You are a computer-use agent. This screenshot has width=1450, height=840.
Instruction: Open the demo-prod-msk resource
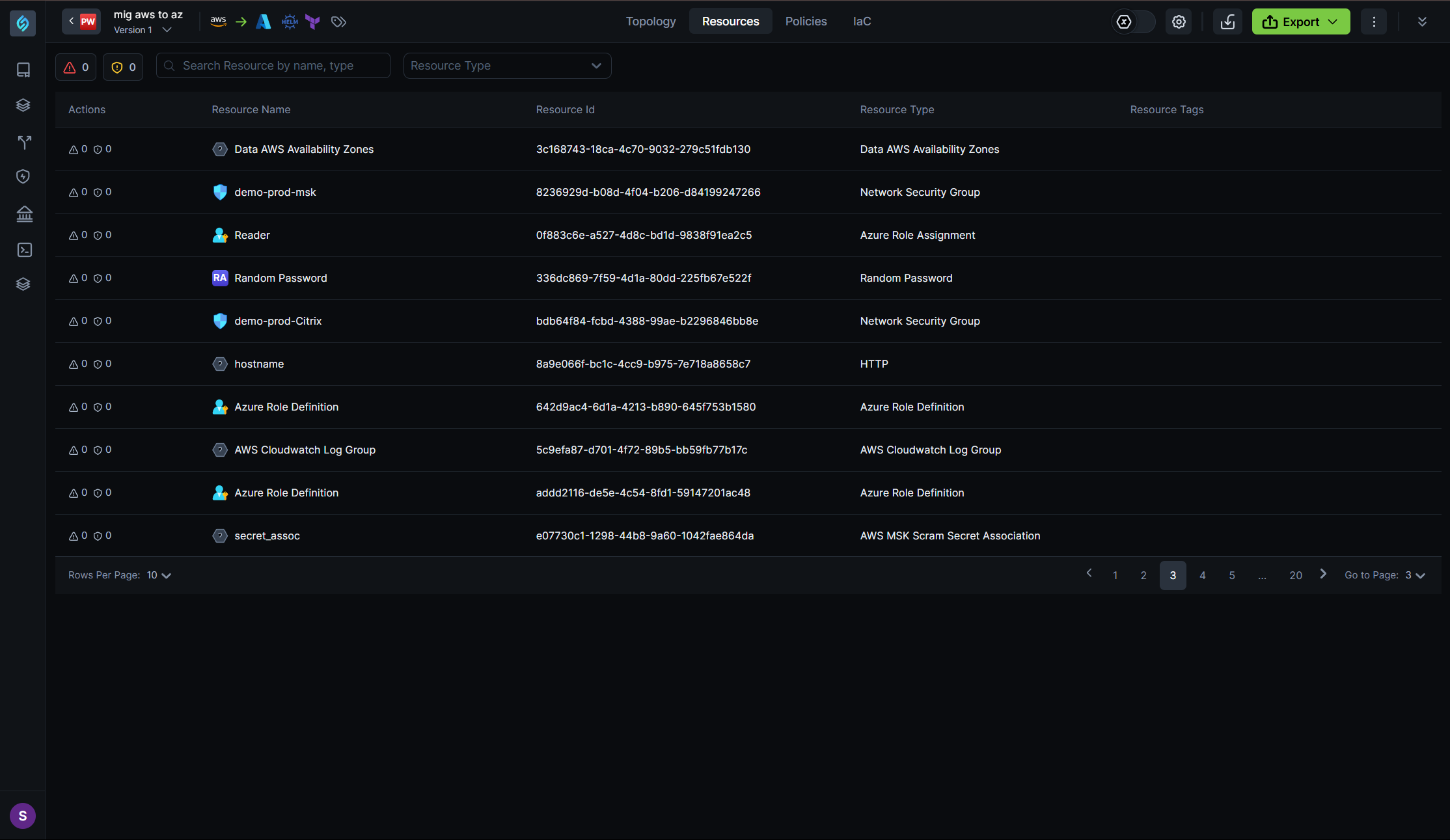tap(275, 192)
